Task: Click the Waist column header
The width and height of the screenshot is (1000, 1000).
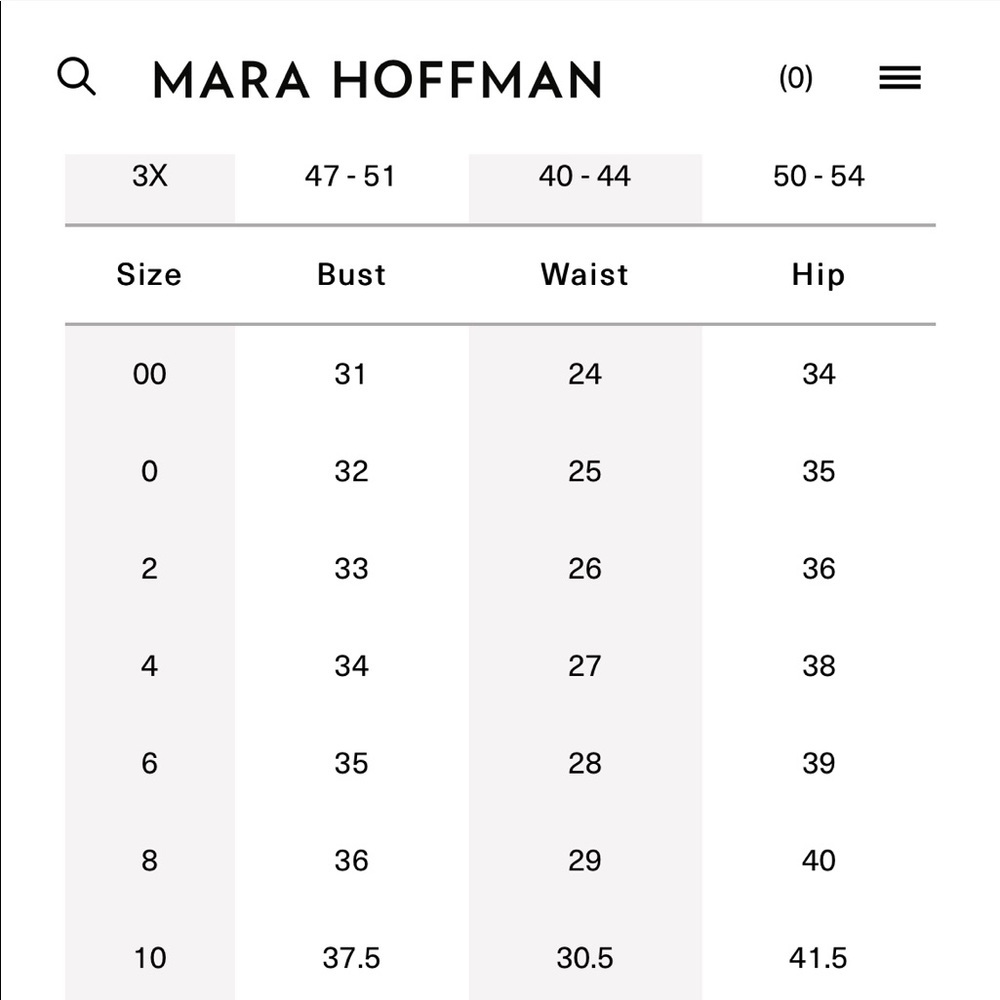Action: point(585,274)
